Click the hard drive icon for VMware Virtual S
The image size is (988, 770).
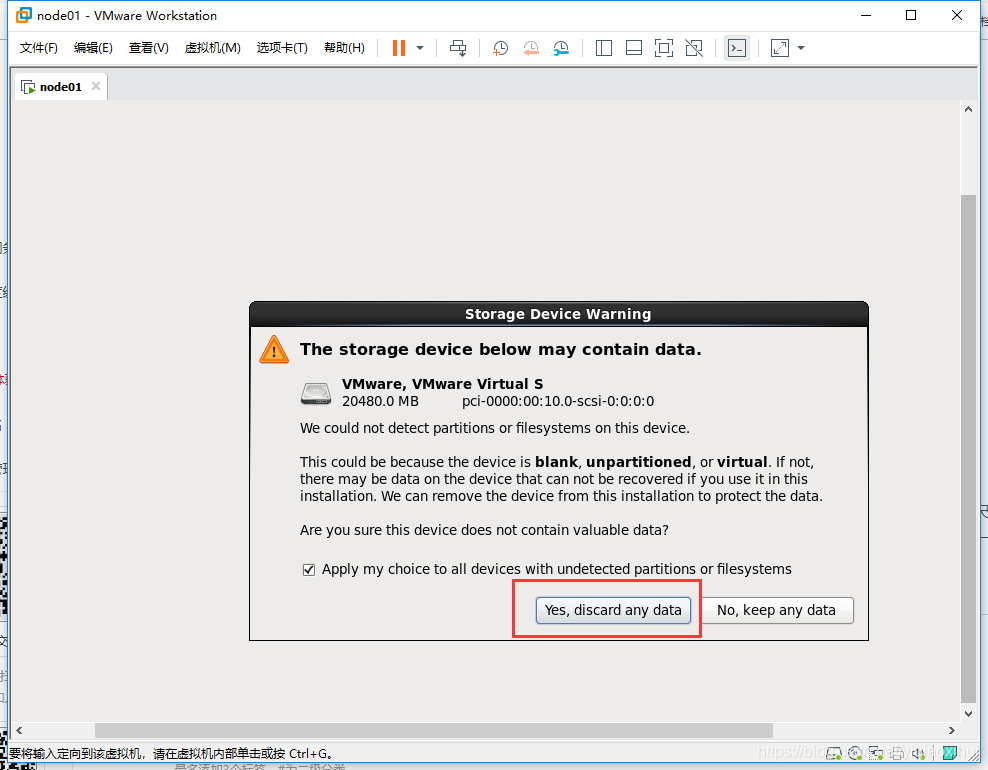coord(316,393)
